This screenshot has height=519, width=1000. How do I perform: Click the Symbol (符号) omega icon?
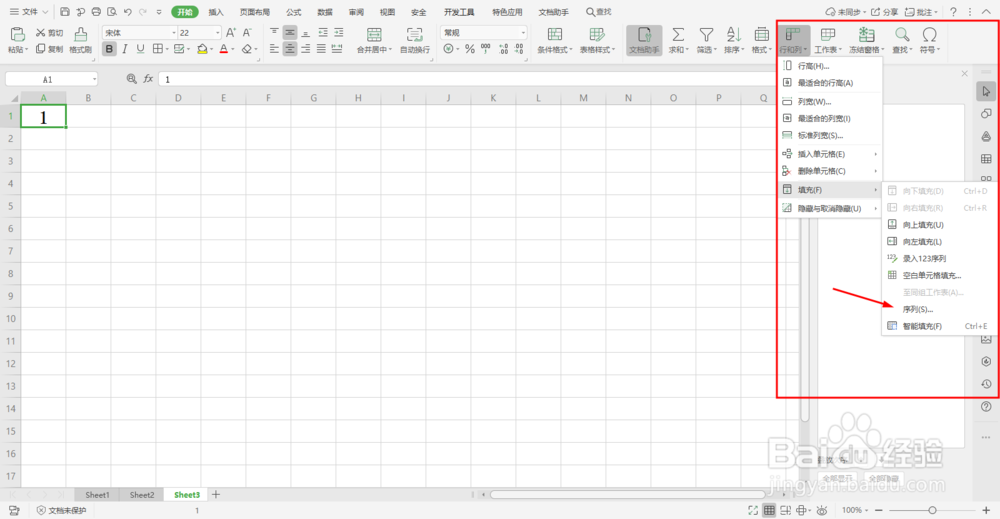[930, 34]
